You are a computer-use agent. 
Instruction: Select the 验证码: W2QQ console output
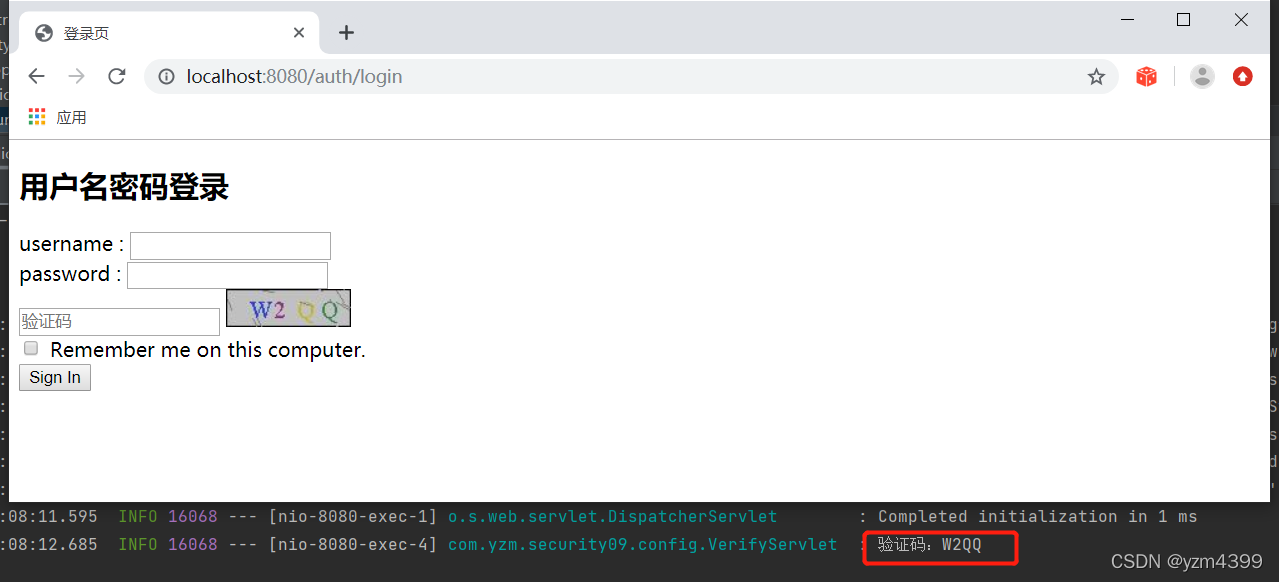[930, 545]
